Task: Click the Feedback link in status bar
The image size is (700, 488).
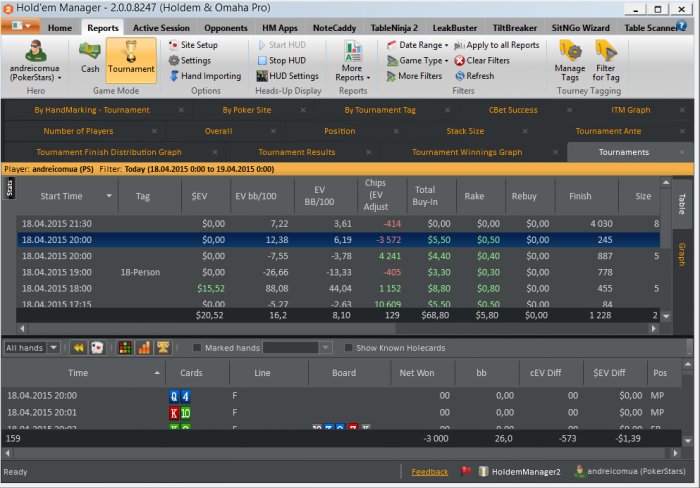Action: pyautogui.click(x=429, y=471)
